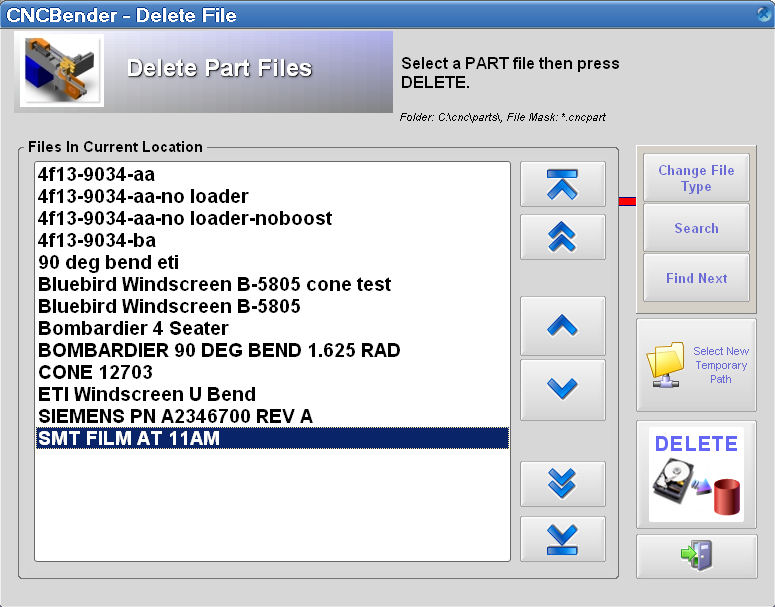Page down with double down chevron
The width and height of the screenshot is (775, 607).
tap(562, 484)
